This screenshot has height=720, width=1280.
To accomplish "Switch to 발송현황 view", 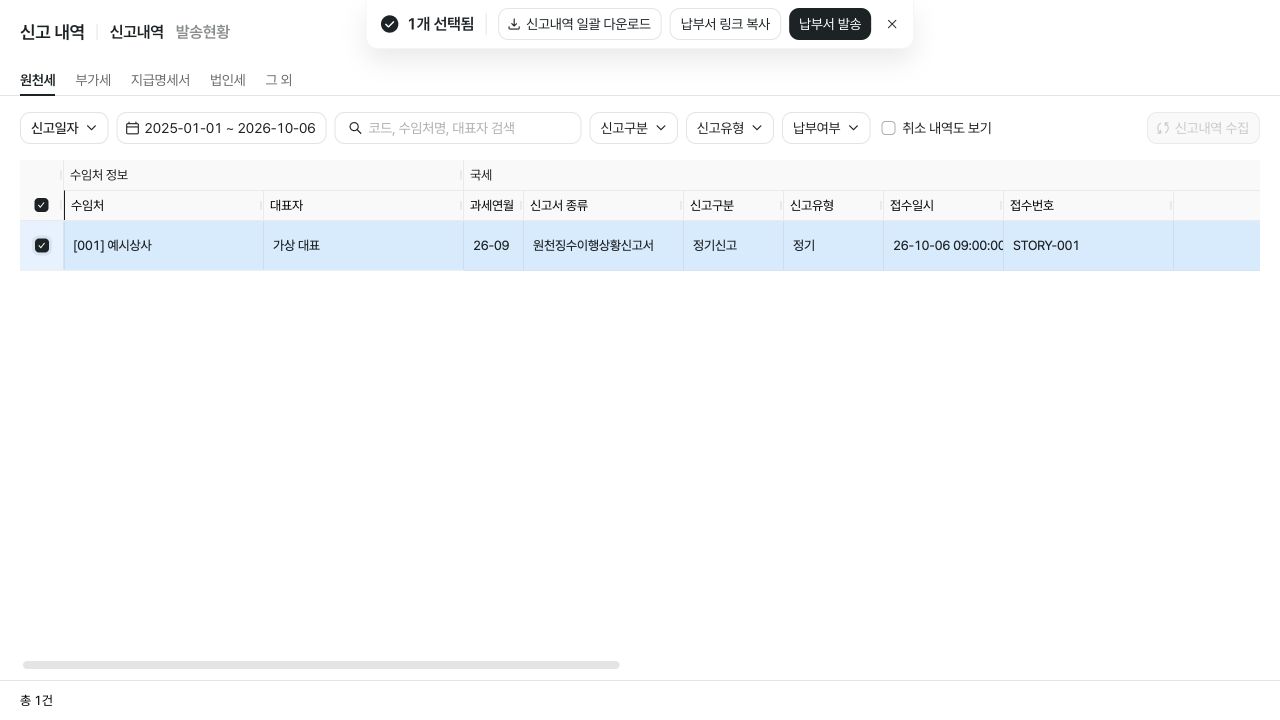I will tap(203, 32).
